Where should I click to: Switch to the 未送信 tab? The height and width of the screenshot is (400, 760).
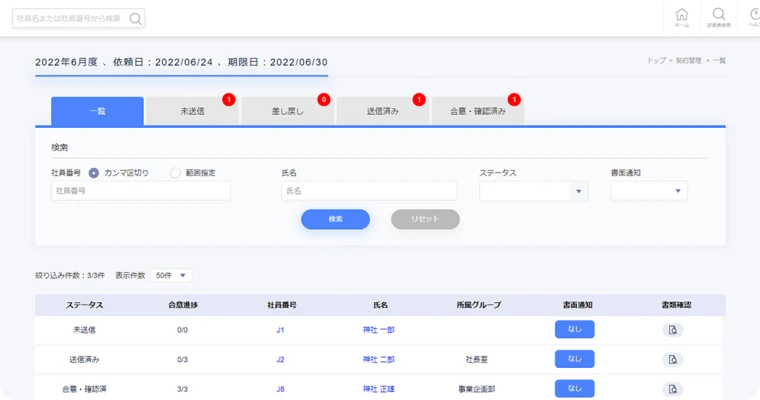[x=192, y=111]
